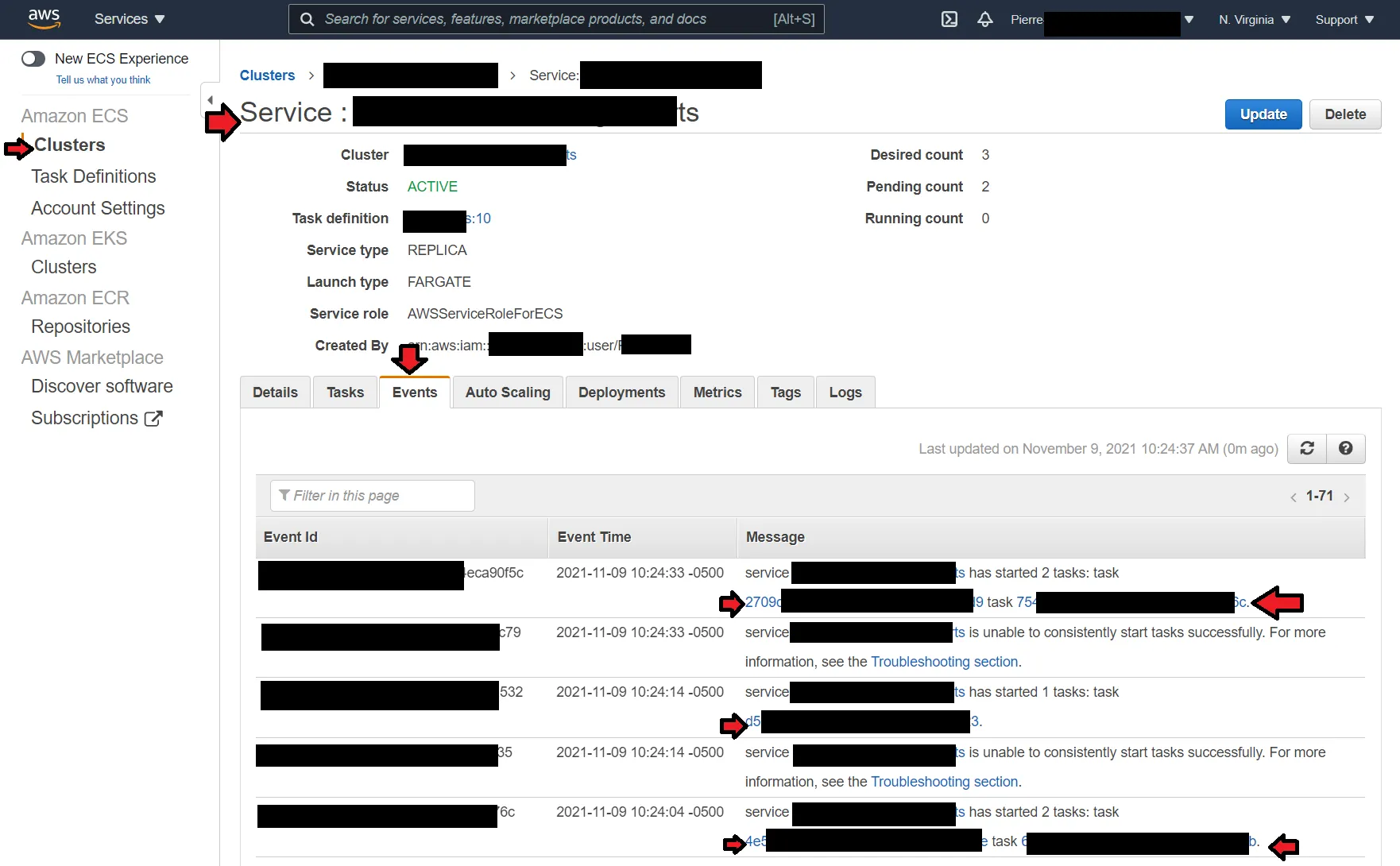Screen dimensions: 1400x866
Task: Open Discover software in sidebar
Action: 102,386
